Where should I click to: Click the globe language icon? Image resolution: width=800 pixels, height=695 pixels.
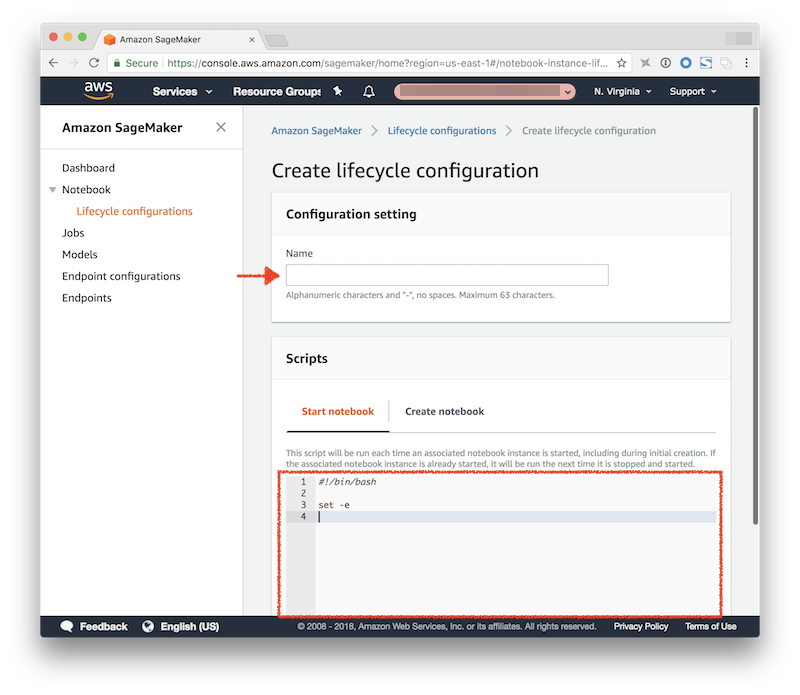[x=148, y=626]
